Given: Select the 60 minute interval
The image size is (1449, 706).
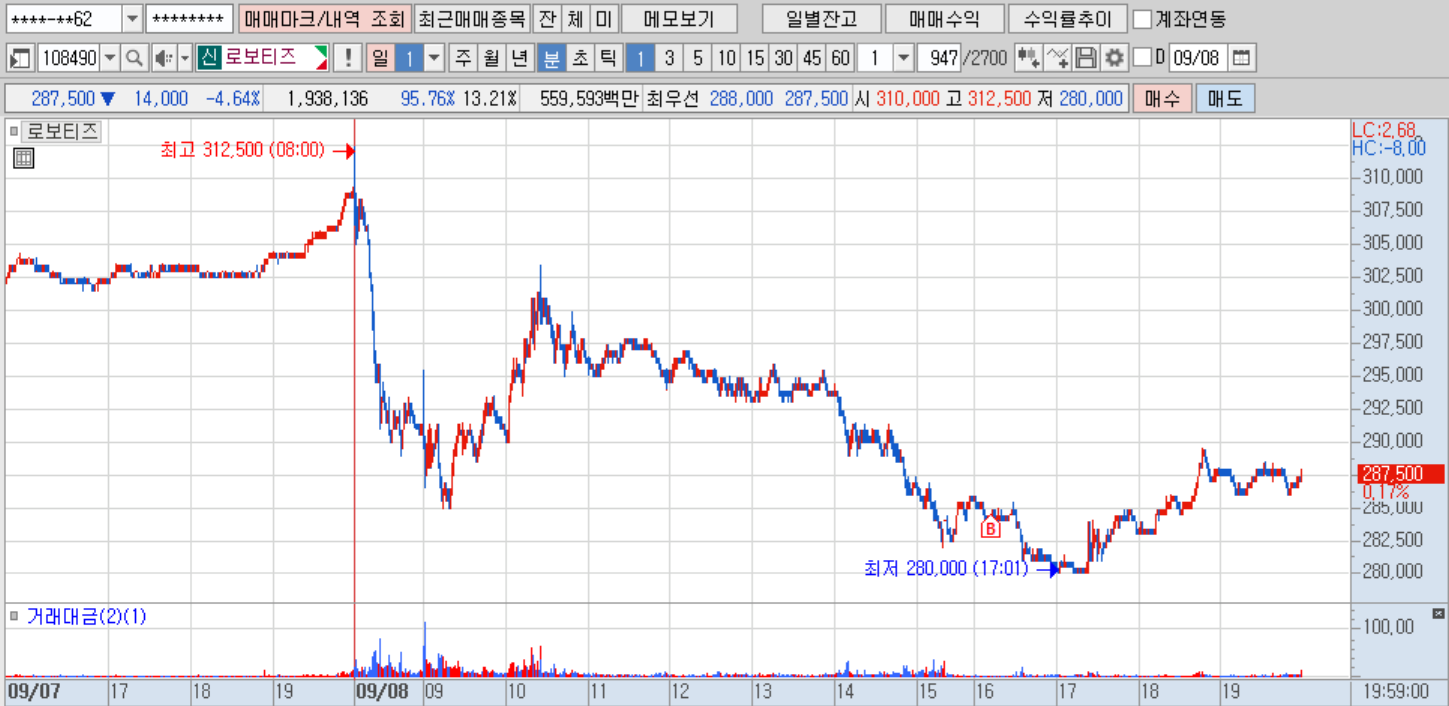Looking at the screenshot, I should pos(840,58).
